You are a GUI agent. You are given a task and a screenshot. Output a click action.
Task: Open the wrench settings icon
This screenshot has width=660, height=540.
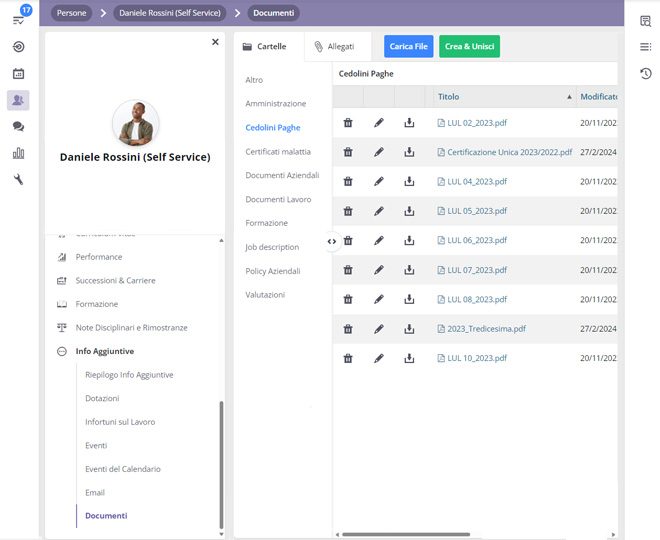pyautogui.click(x=18, y=180)
